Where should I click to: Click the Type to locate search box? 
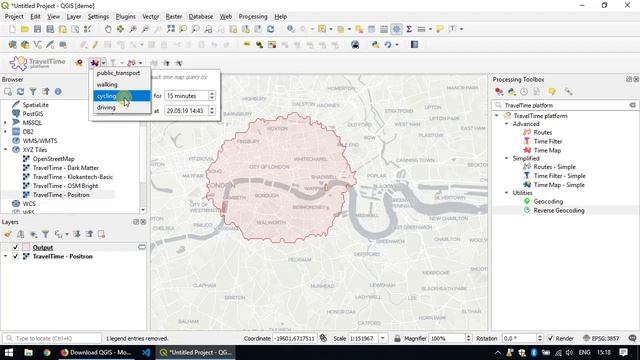52,338
